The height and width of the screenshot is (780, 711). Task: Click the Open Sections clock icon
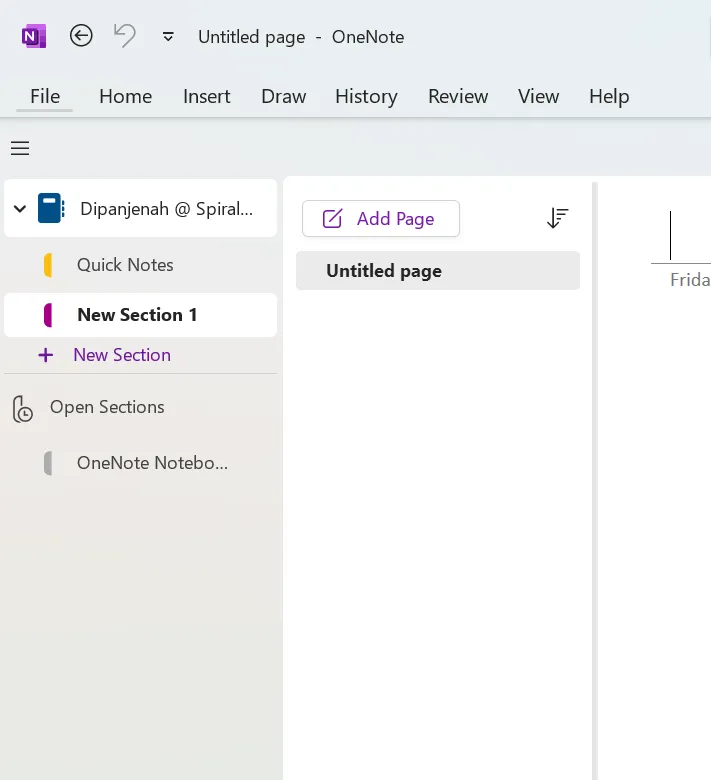tap(22, 409)
